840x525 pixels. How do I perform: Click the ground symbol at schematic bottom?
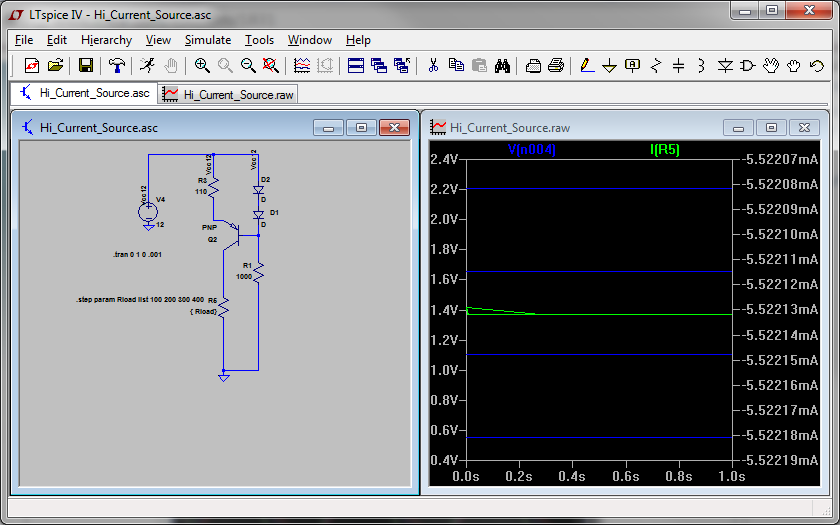click(223, 377)
